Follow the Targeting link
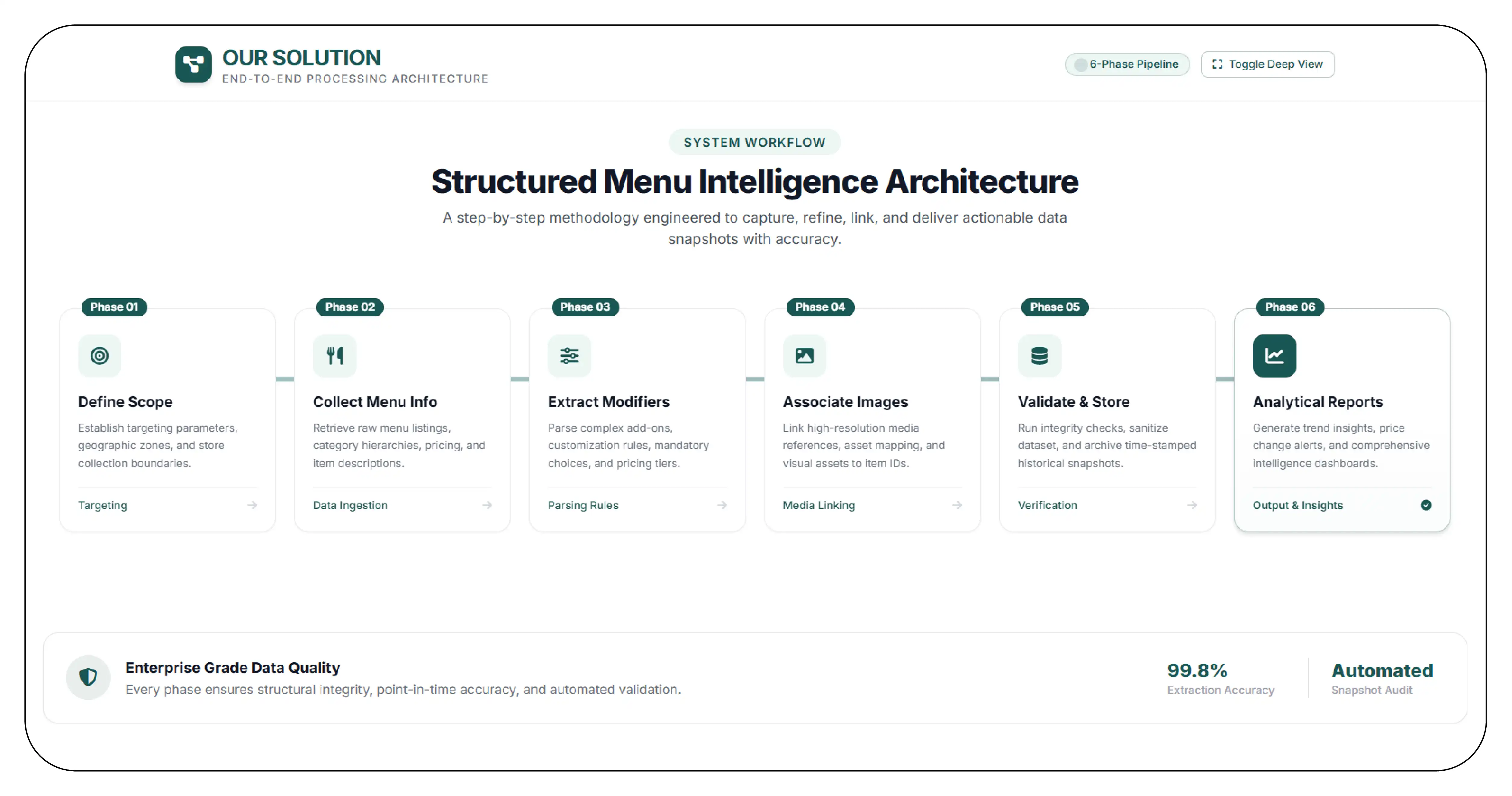This screenshot has width=1512, height=796. tap(103, 505)
